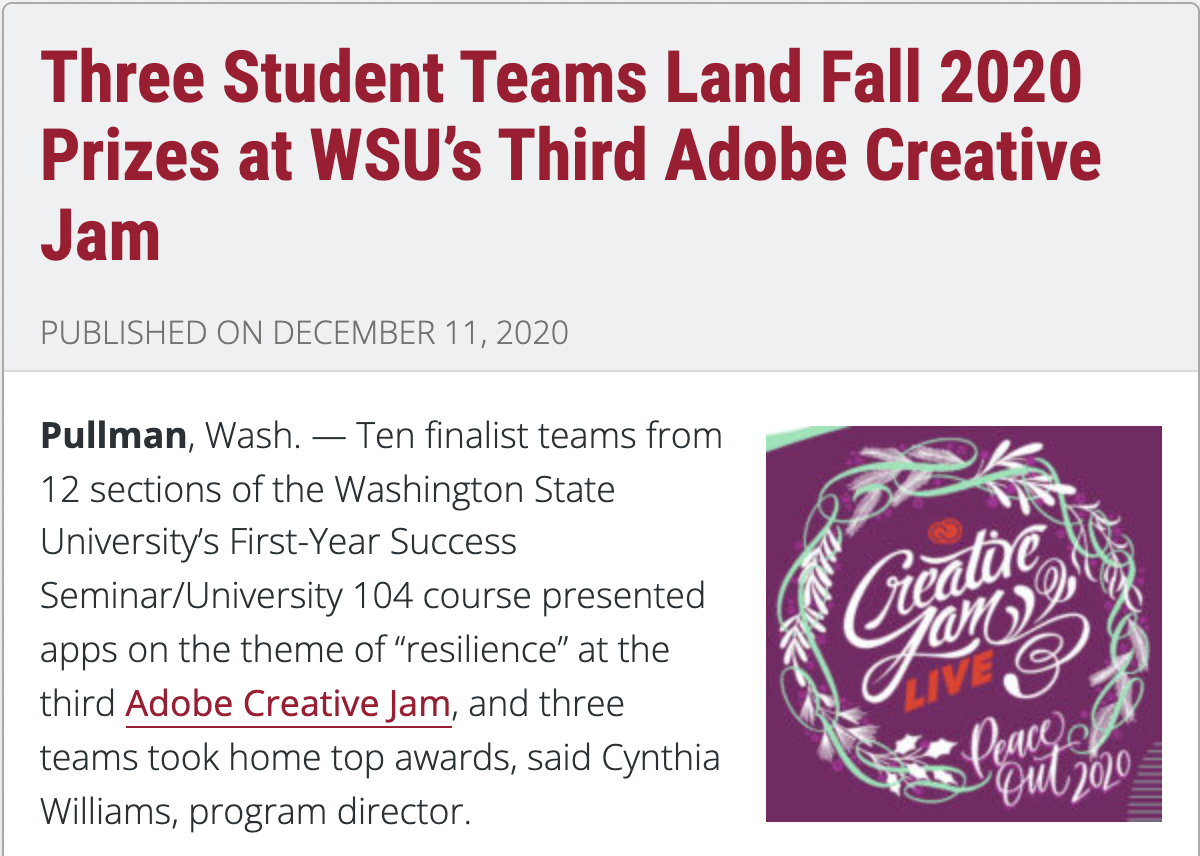Click the Adobe Creative Jam link
Screen dimensions: 1200x856
pyautogui.click(x=288, y=704)
